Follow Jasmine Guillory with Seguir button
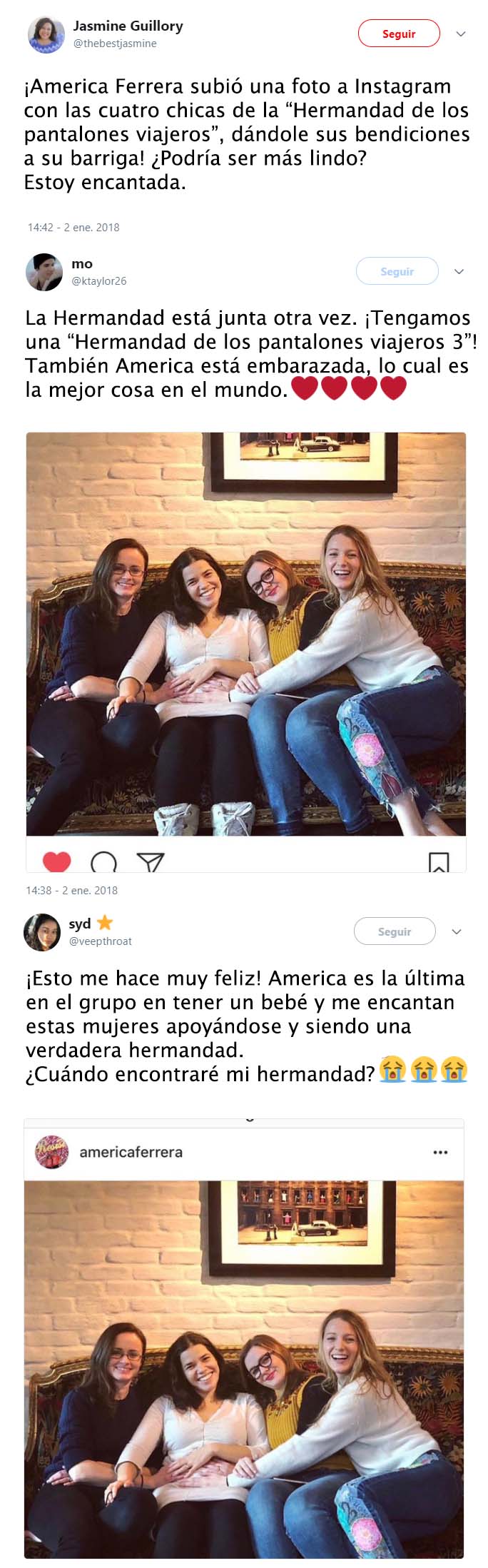Screen dimensions: 488x1568 [399, 34]
